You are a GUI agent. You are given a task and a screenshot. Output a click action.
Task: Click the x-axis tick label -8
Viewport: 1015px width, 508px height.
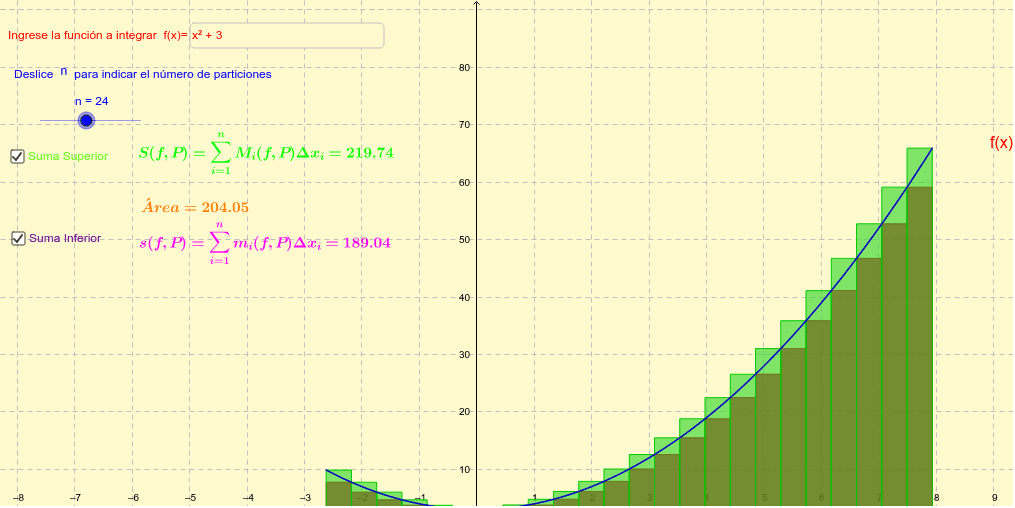20,498
